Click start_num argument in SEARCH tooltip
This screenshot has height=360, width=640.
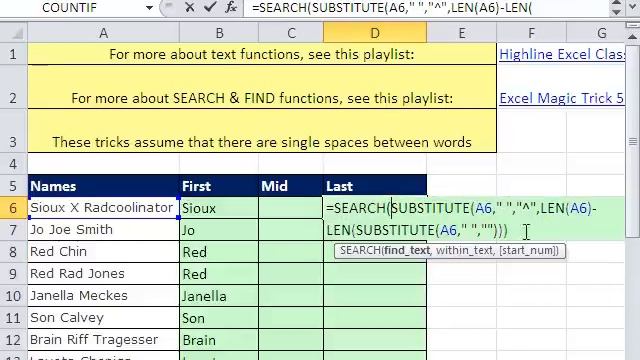528,250
